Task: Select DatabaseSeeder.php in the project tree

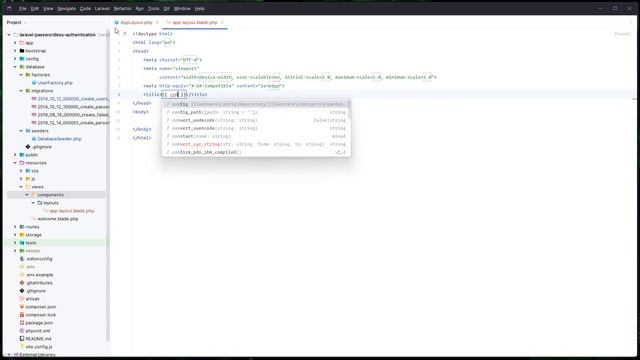Action: click(60, 139)
